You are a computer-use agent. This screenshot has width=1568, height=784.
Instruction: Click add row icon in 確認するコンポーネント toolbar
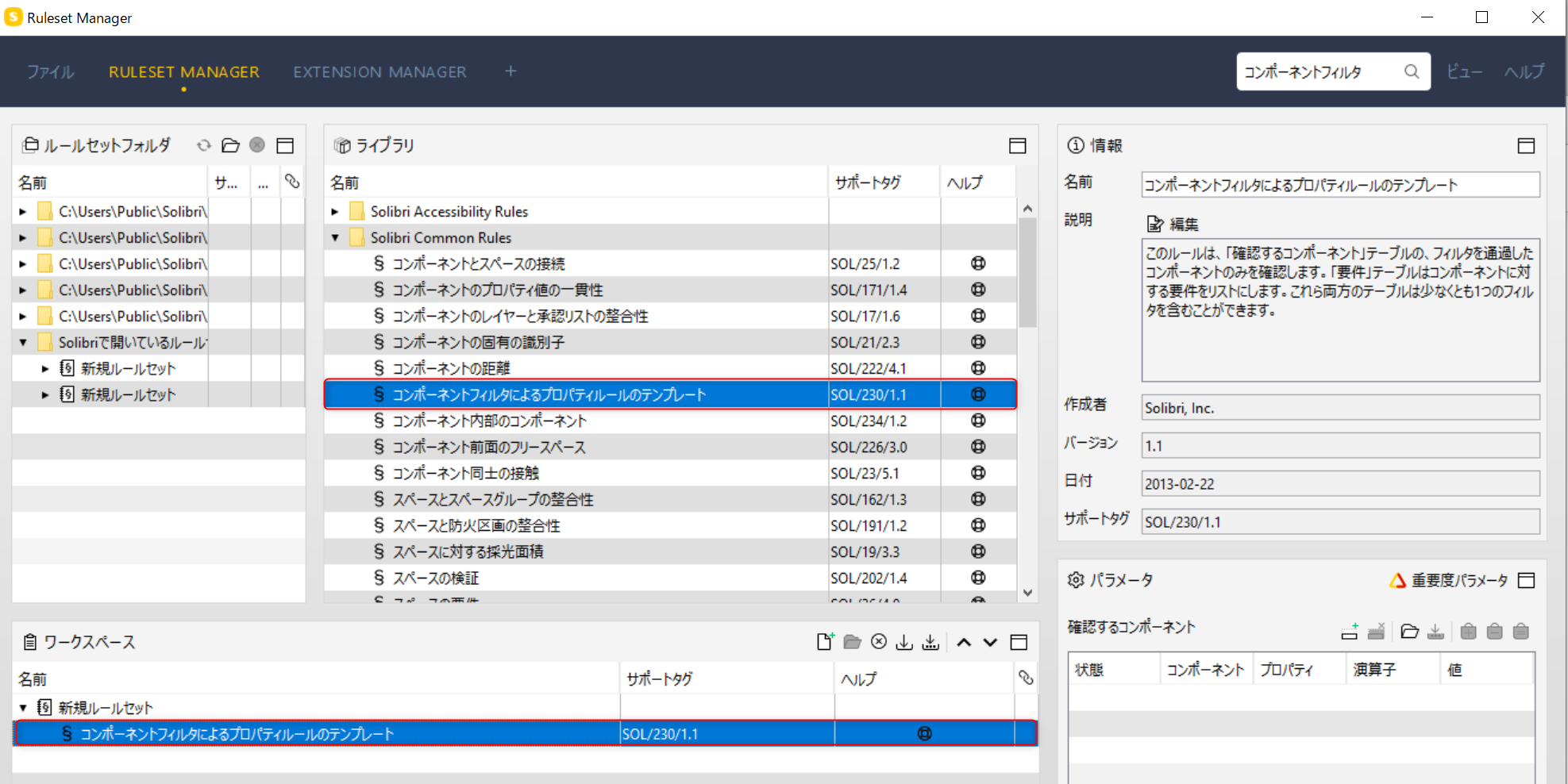[1350, 632]
